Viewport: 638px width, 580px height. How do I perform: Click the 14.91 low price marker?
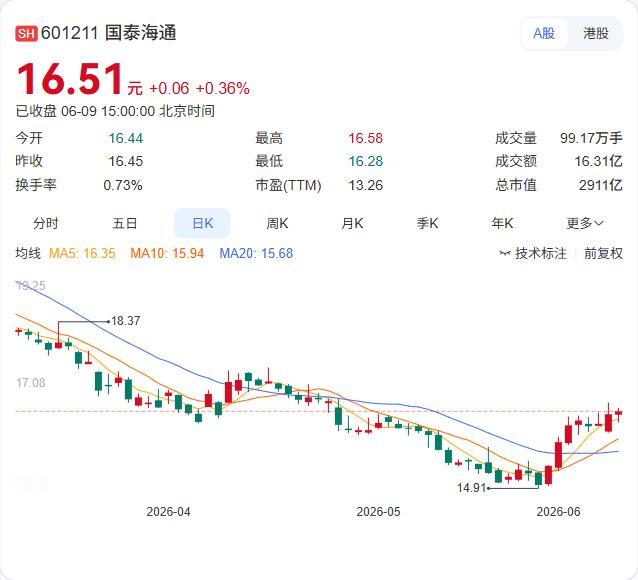click(x=472, y=487)
